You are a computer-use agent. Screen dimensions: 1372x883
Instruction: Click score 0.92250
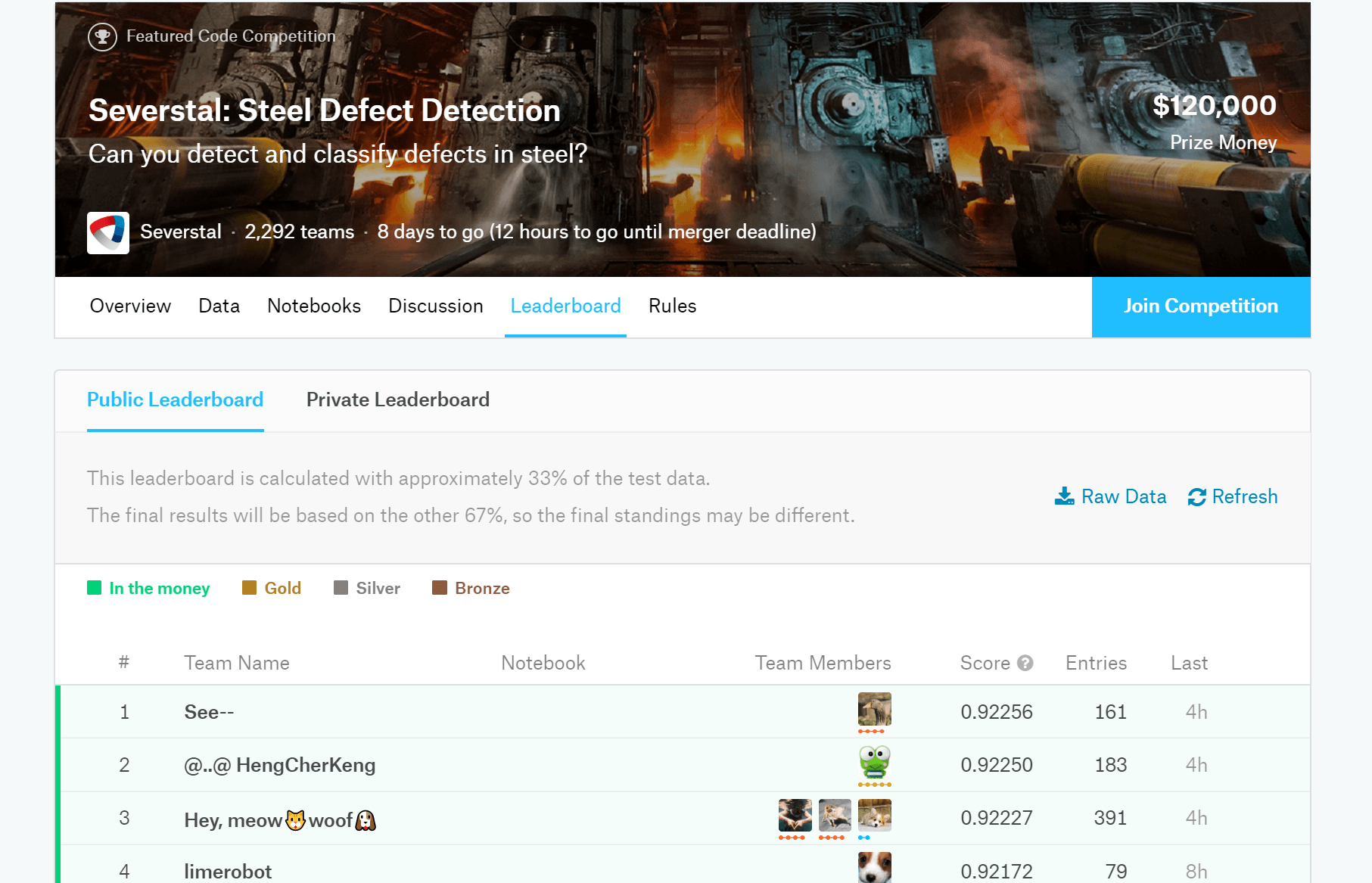pos(997,765)
